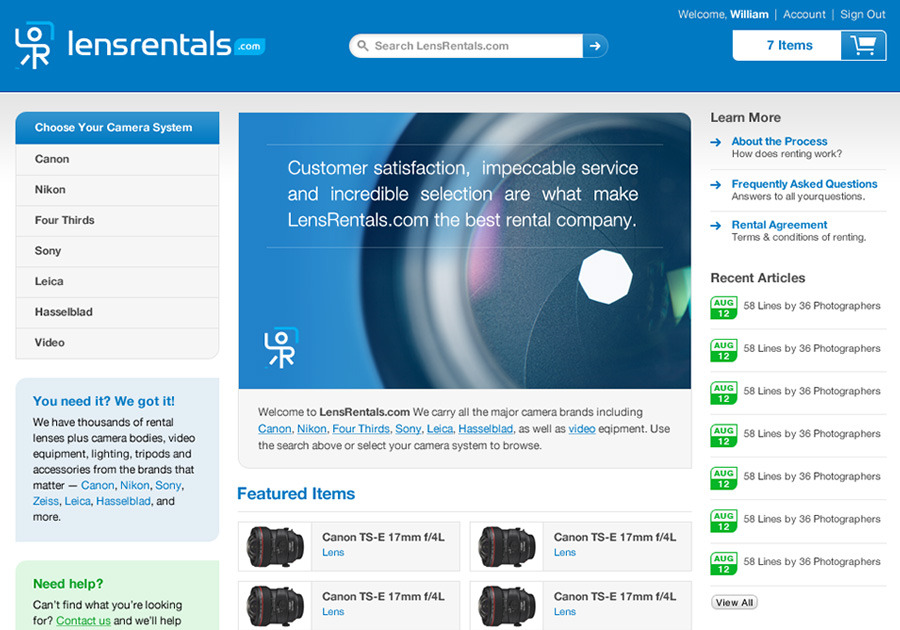Choose Four Thirds camera system
Viewport: 900px width, 630px height.
point(117,220)
